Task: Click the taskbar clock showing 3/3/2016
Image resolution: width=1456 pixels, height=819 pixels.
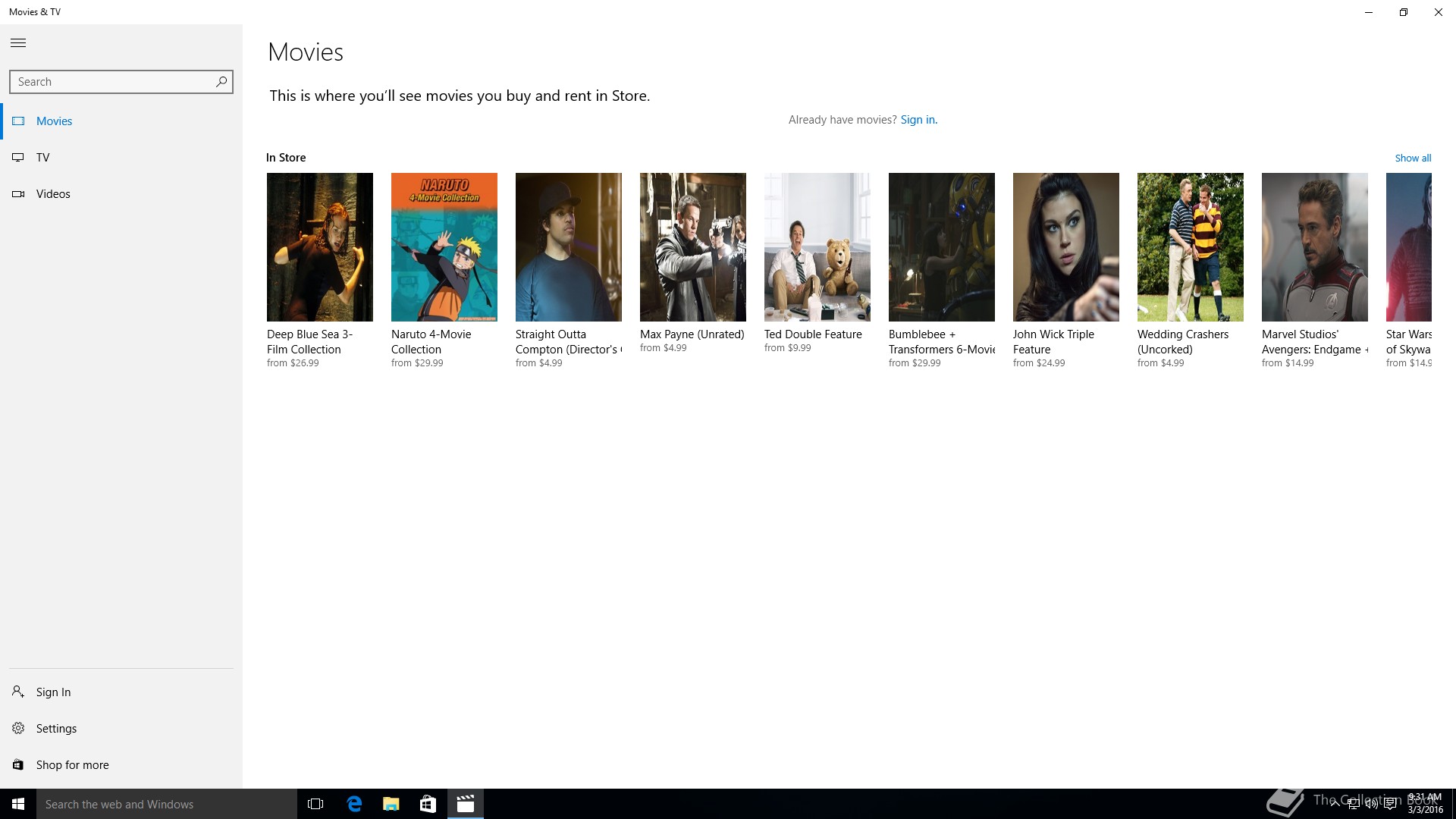Action: click(x=1425, y=804)
